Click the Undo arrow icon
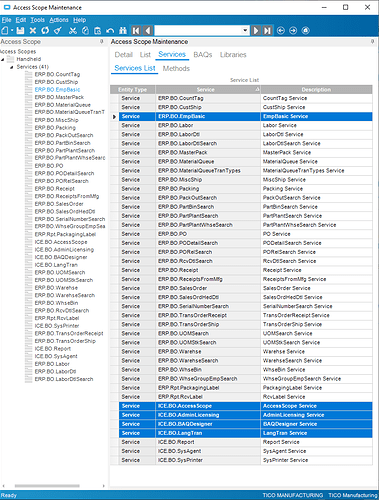The height and width of the screenshot is (500, 379). pos(110,31)
